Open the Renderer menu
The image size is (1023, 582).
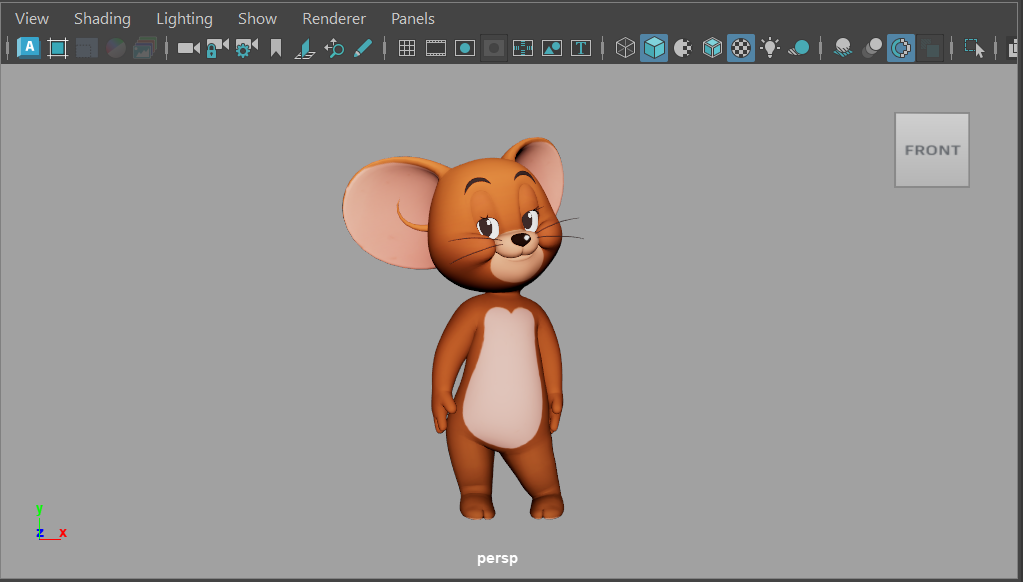click(x=334, y=19)
